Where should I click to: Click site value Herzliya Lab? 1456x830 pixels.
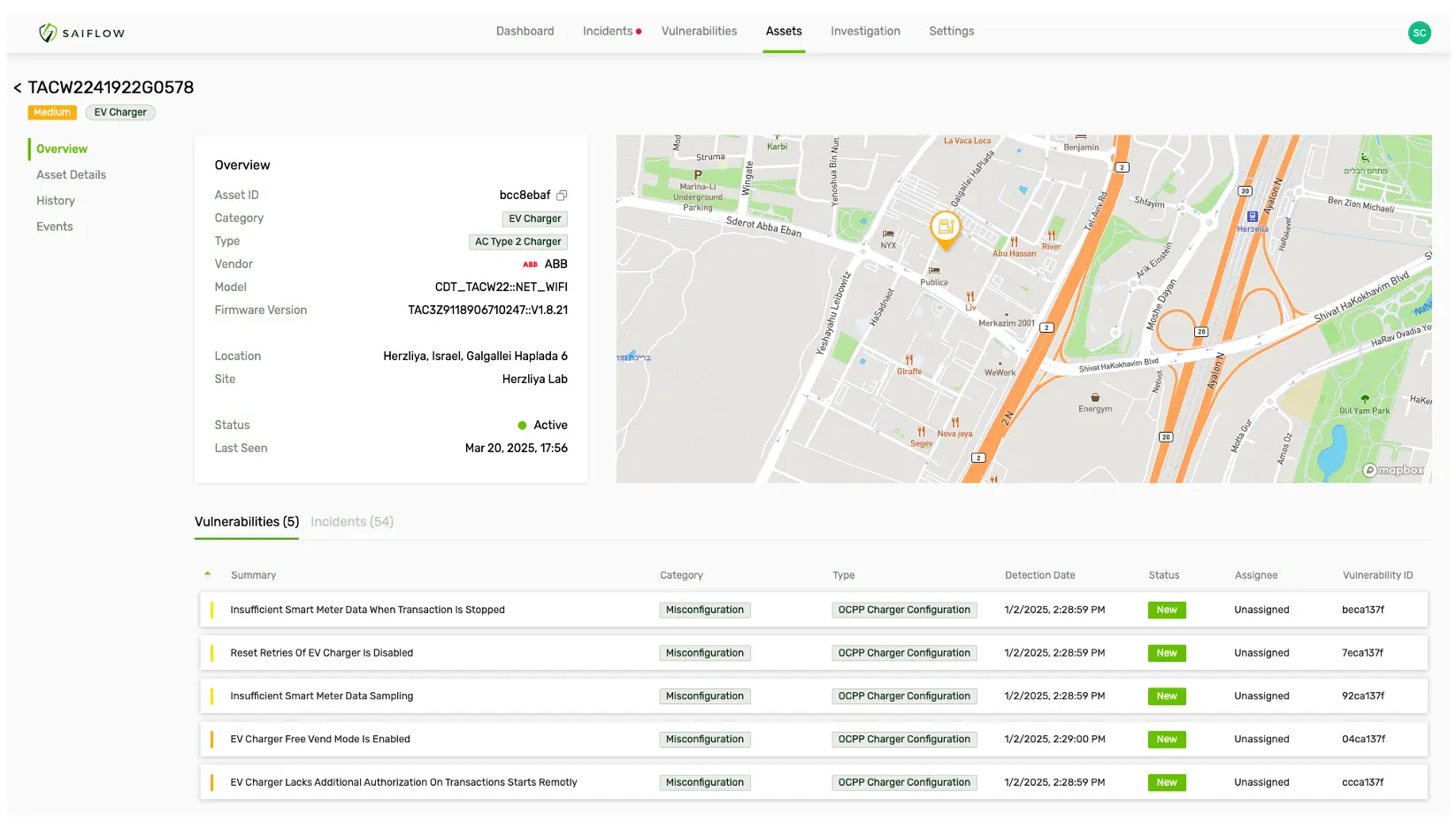[x=534, y=380]
